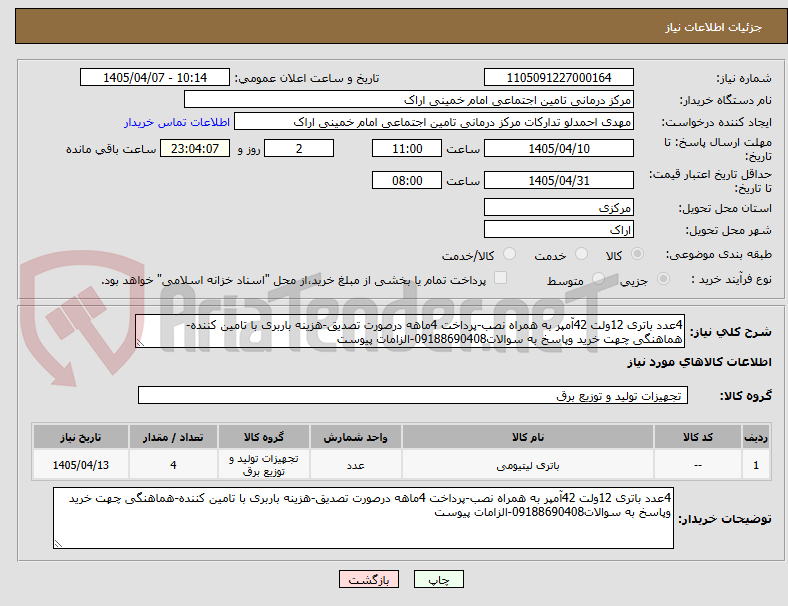Click the باتری لیتیومی item name cell
Viewport: 788px width, 606px height.
tap(528, 465)
